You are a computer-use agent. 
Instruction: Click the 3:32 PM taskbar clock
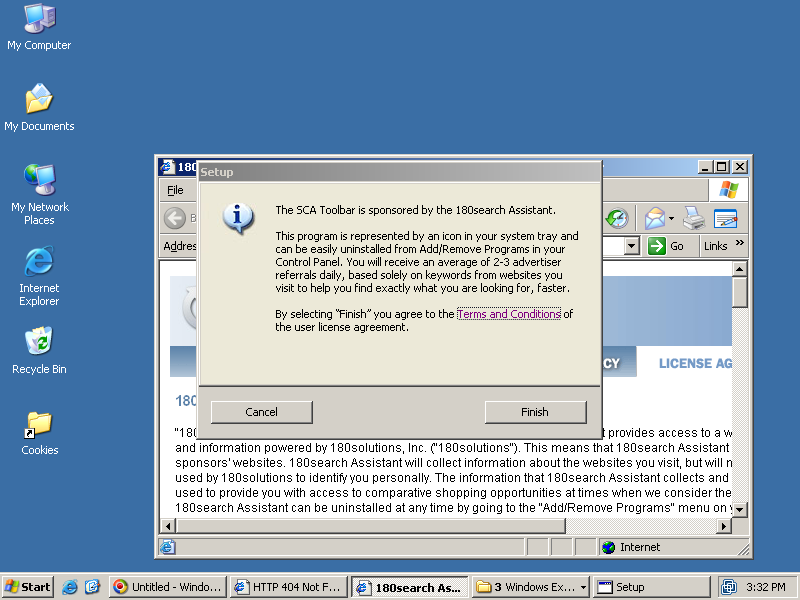click(765, 587)
